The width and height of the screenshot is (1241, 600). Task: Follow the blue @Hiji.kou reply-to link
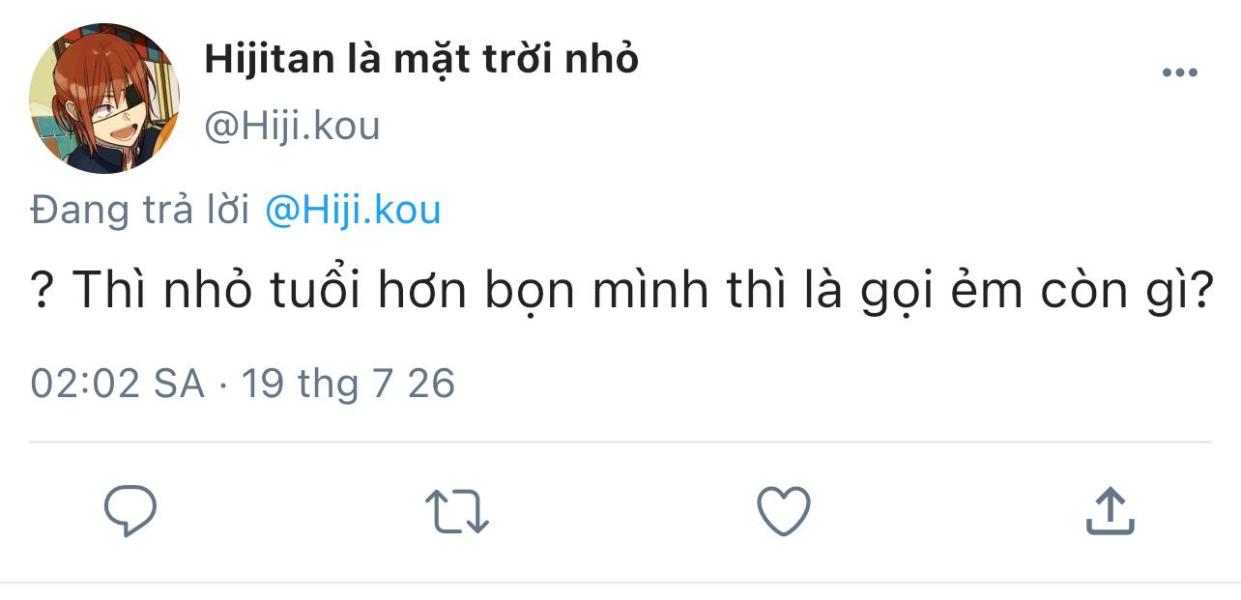pyautogui.click(x=352, y=211)
